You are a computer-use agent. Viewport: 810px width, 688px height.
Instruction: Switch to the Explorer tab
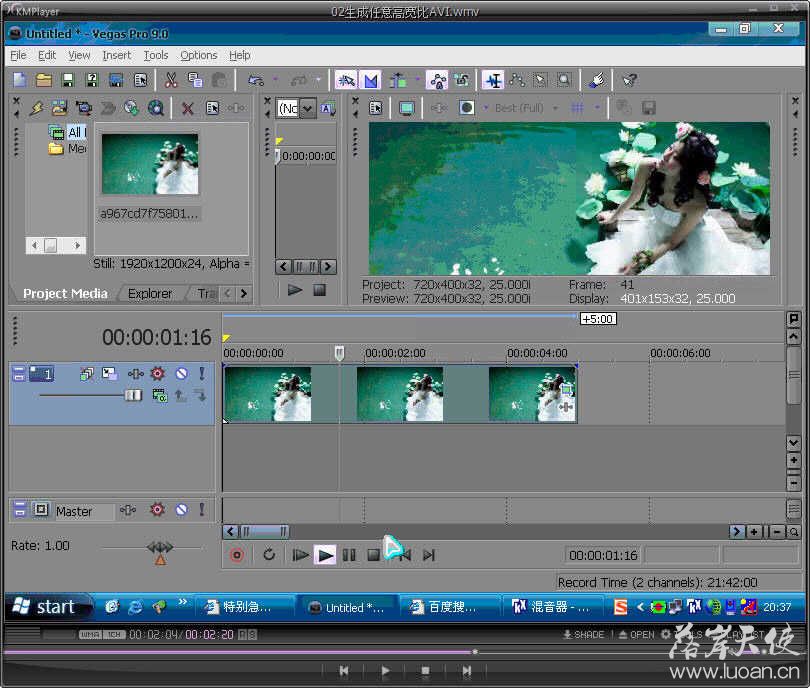coord(150,293)
